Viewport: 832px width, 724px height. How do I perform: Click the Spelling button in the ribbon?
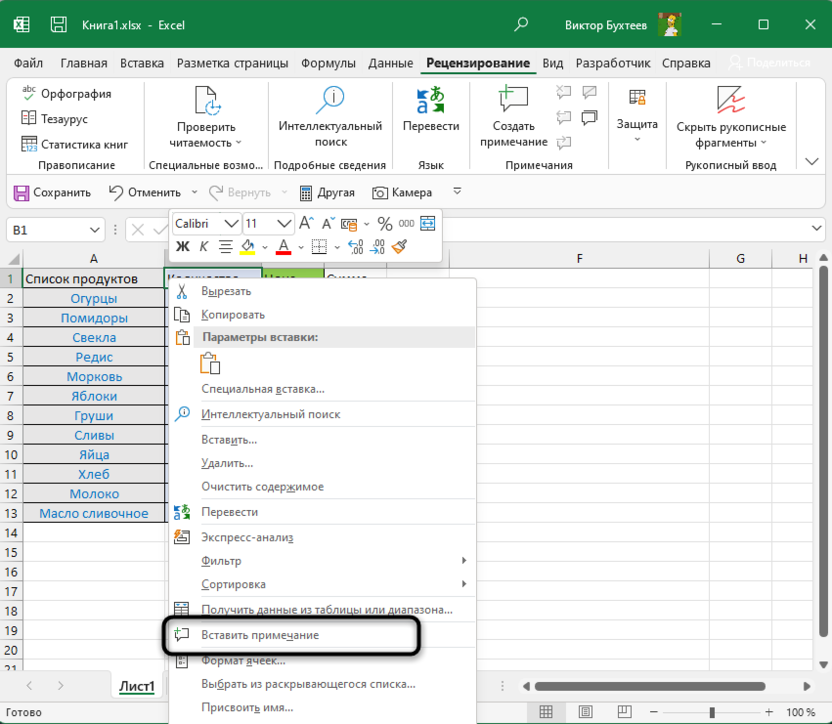[66, 94]
